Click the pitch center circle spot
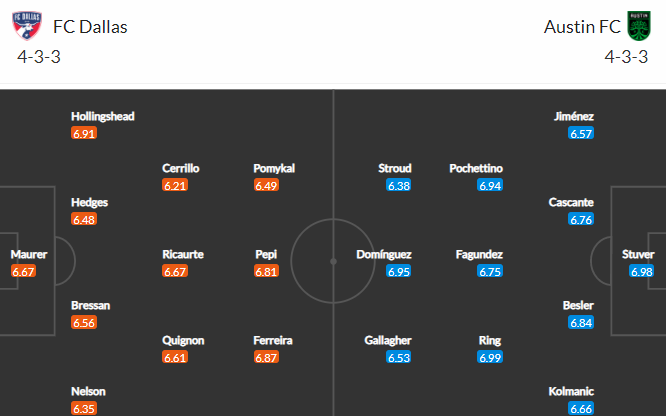Image resolution: width=666 pixels, height=416 pixels. (x=333, y=261)
